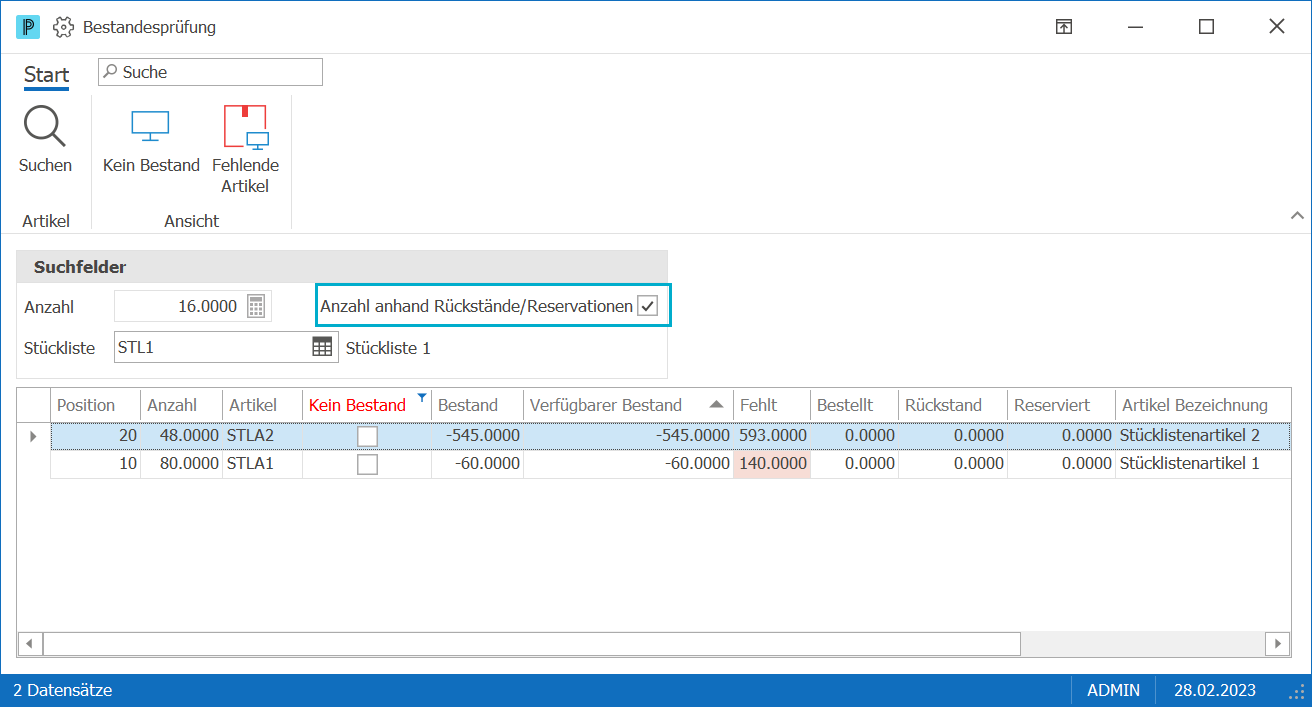Collapse the ribbon with the chevron

click(1297, 215)
